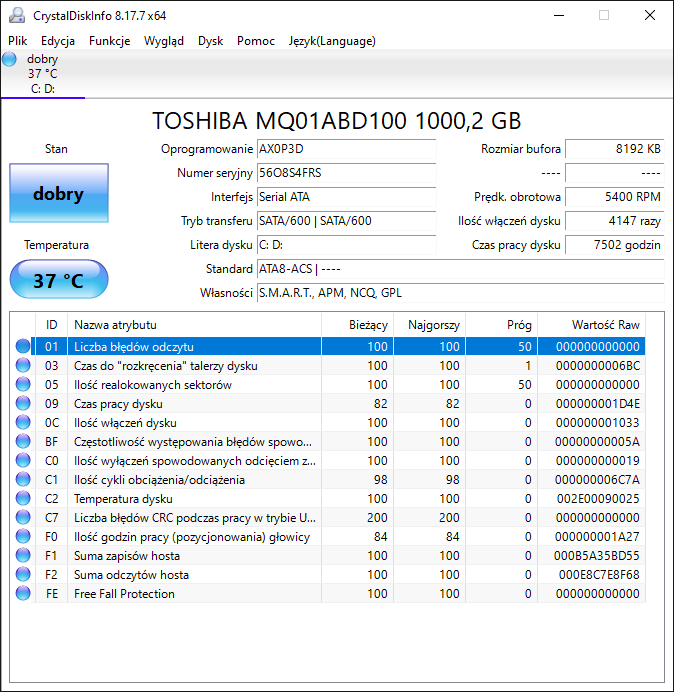Click the blue status dot next to dobry

click(9, 59)
